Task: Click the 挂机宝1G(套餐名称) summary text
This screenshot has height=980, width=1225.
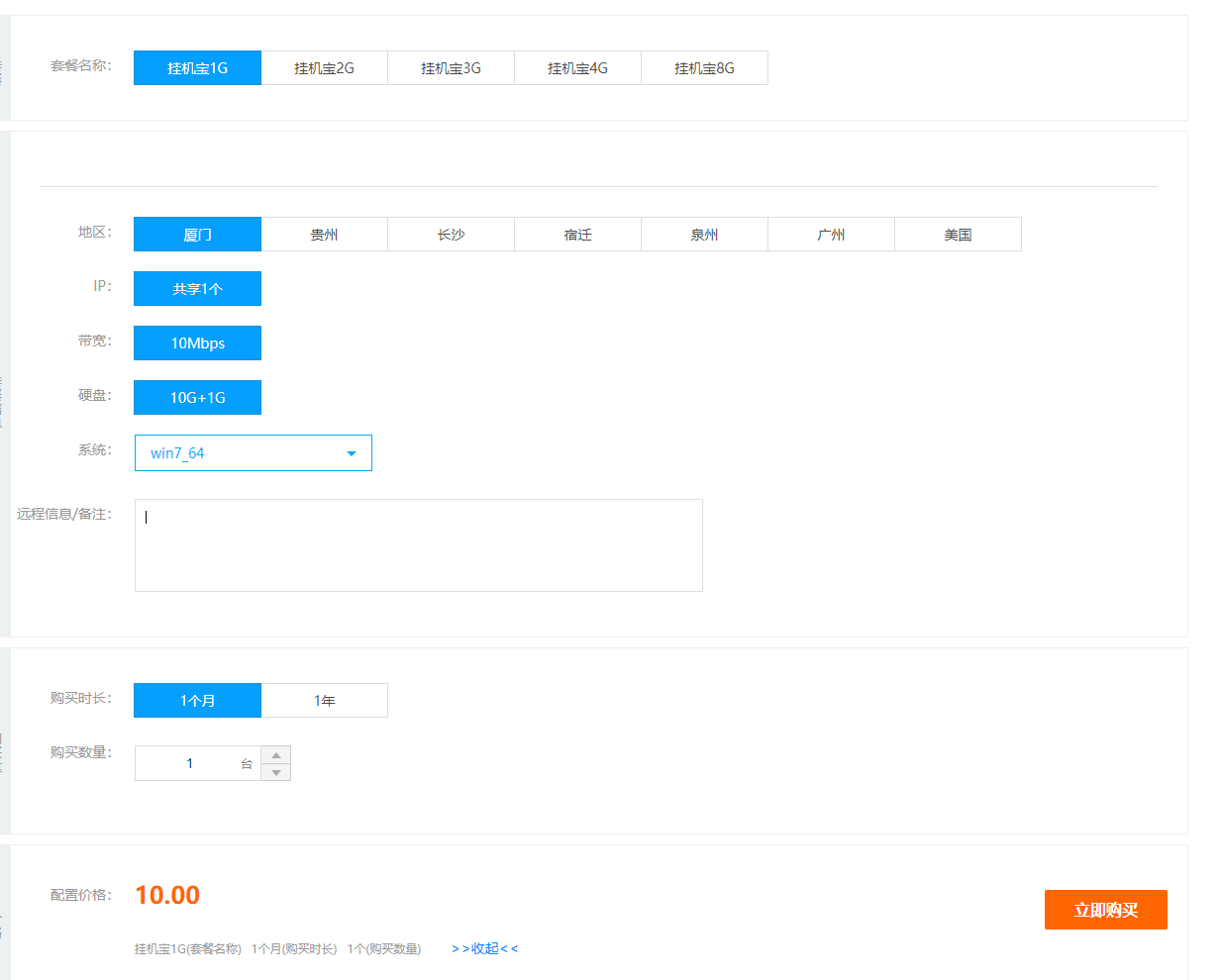Action: 188,949
